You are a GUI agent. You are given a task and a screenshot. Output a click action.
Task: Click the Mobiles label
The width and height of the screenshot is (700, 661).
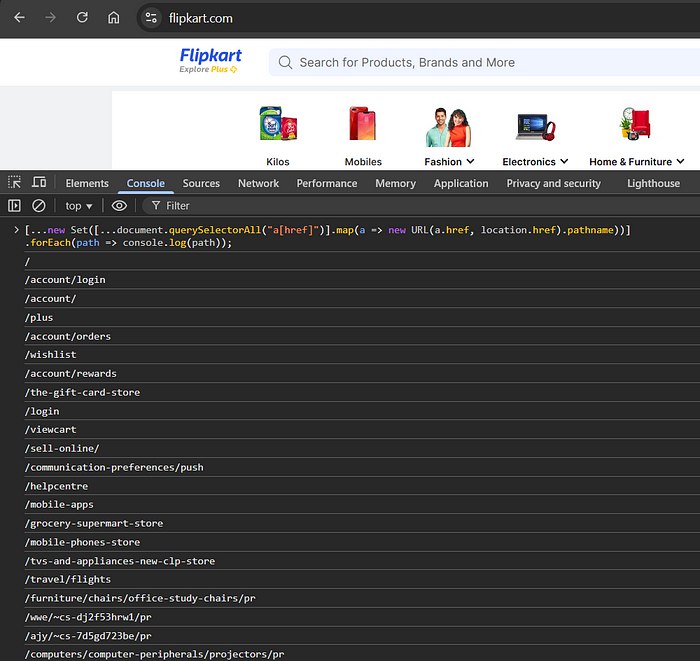click(x=363, y=162)
